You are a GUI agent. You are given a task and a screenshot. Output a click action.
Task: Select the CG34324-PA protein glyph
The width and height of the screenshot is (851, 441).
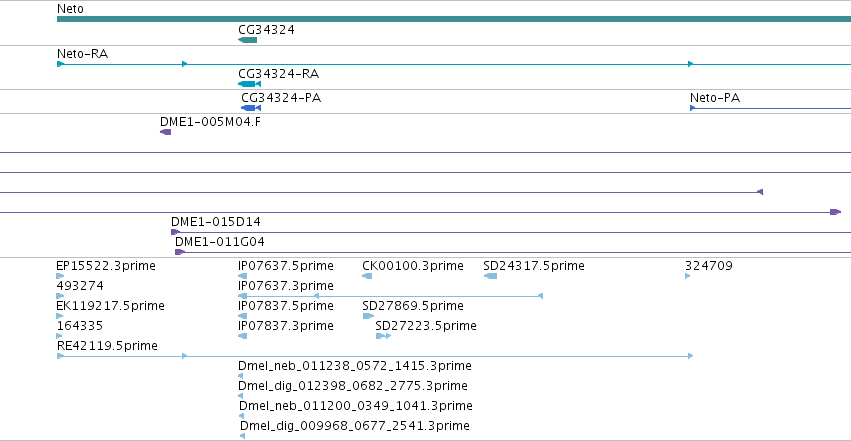pyautogui.click(x=251, y=108)
